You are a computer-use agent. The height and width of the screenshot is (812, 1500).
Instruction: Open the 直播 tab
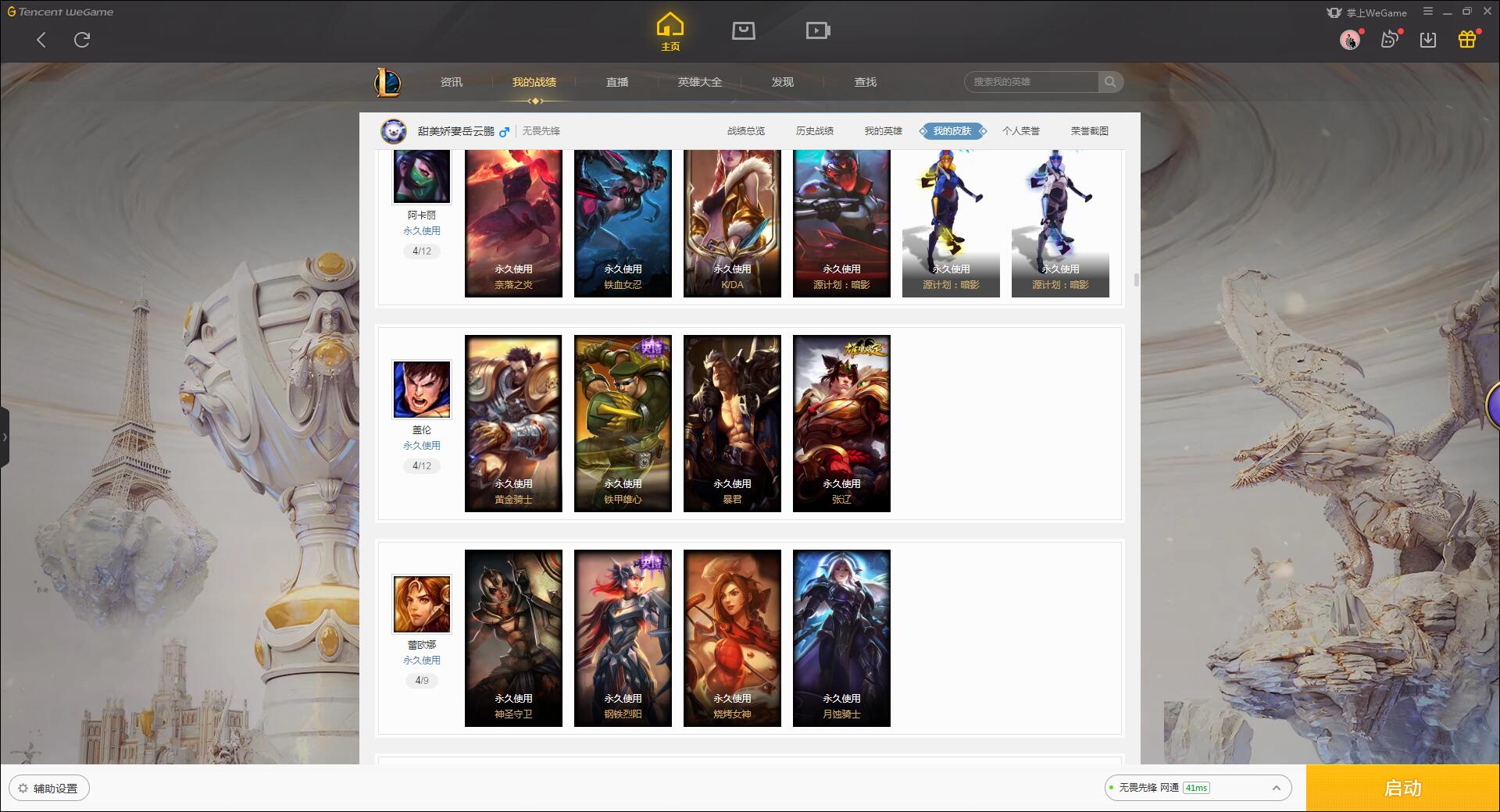pos(617,82)
